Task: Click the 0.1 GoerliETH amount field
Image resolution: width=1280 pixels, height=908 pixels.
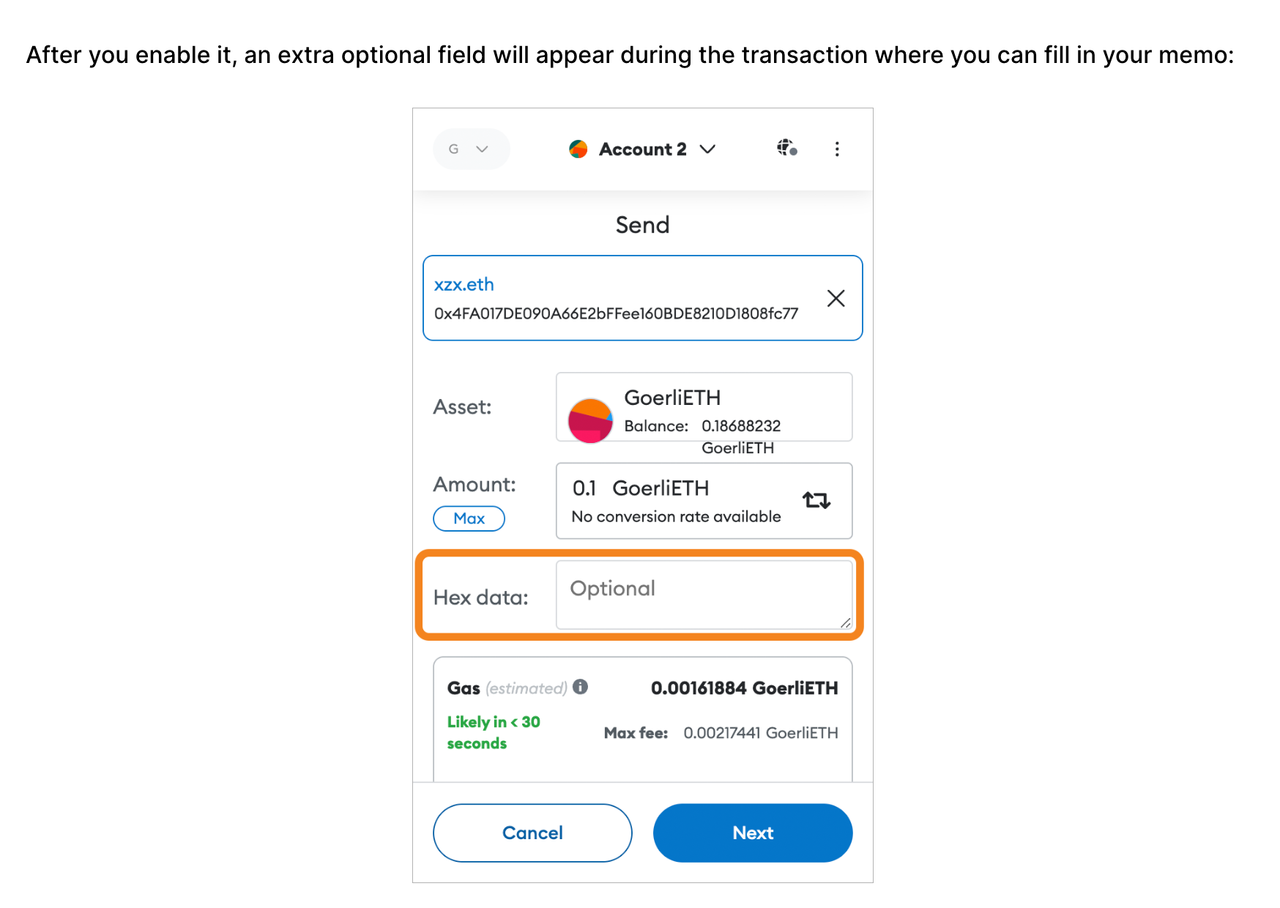Action: 704,500
